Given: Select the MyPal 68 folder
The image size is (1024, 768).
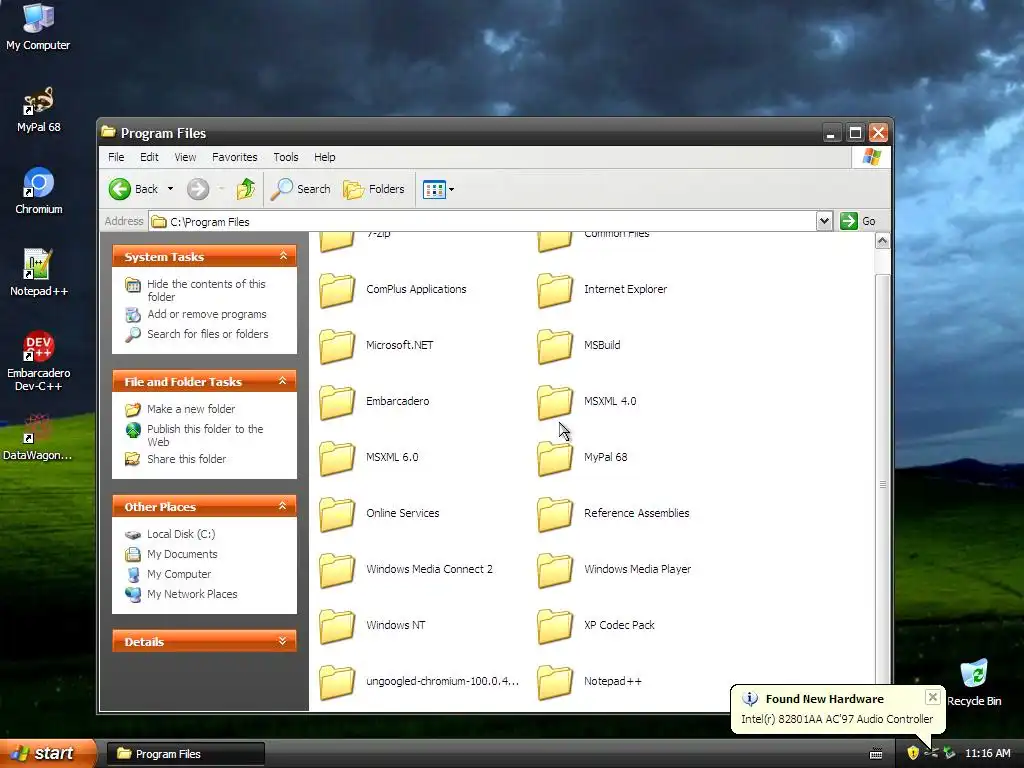Looking at the screenshot, I should [x=582, y=458].
